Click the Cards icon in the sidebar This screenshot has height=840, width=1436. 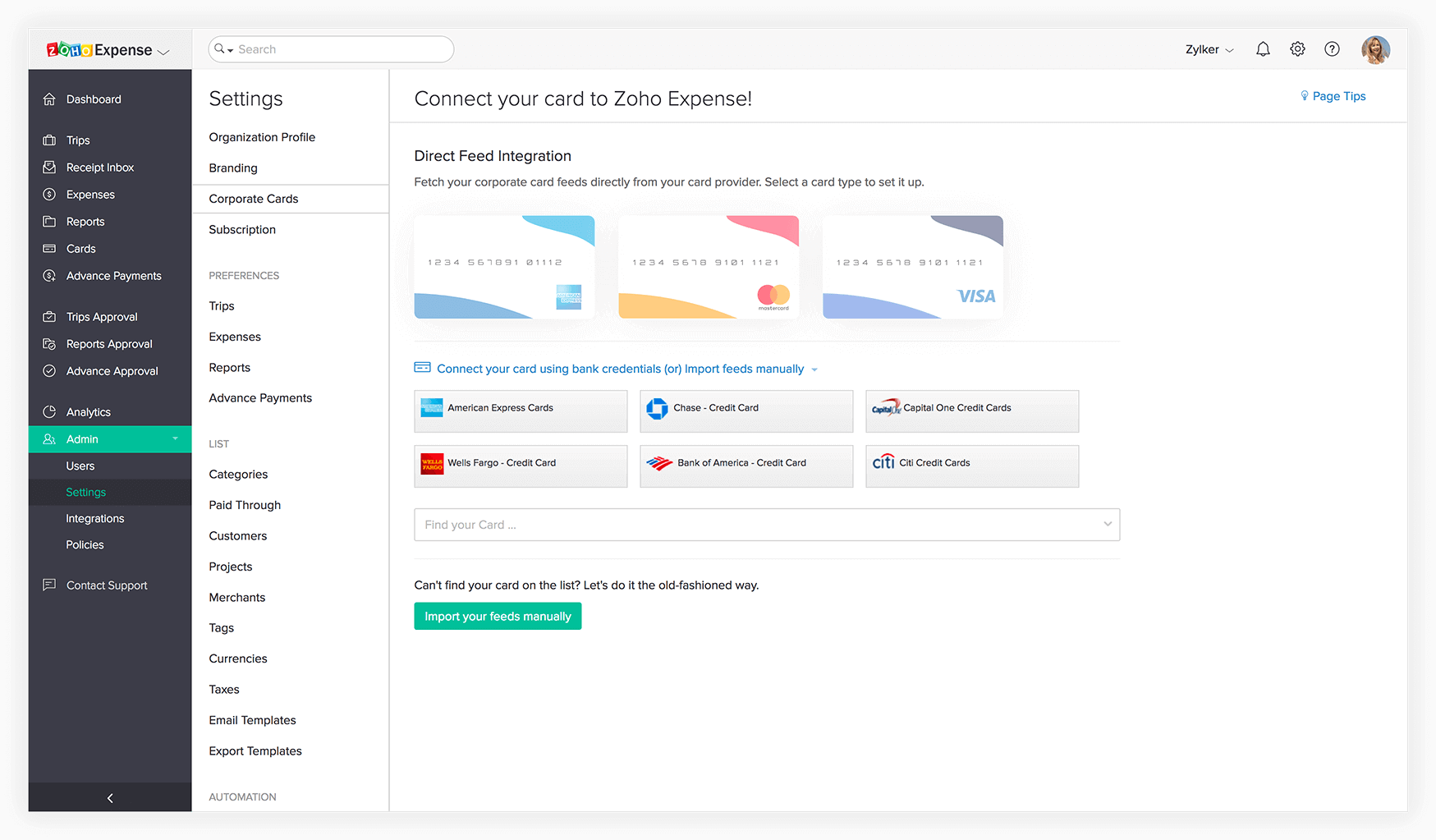[x=50, y=248]
